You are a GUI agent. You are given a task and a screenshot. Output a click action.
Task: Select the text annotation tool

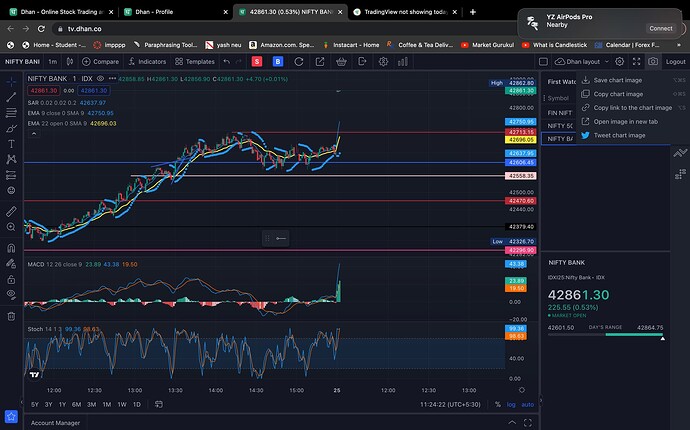pyautogui.click(x=11, y=144)
